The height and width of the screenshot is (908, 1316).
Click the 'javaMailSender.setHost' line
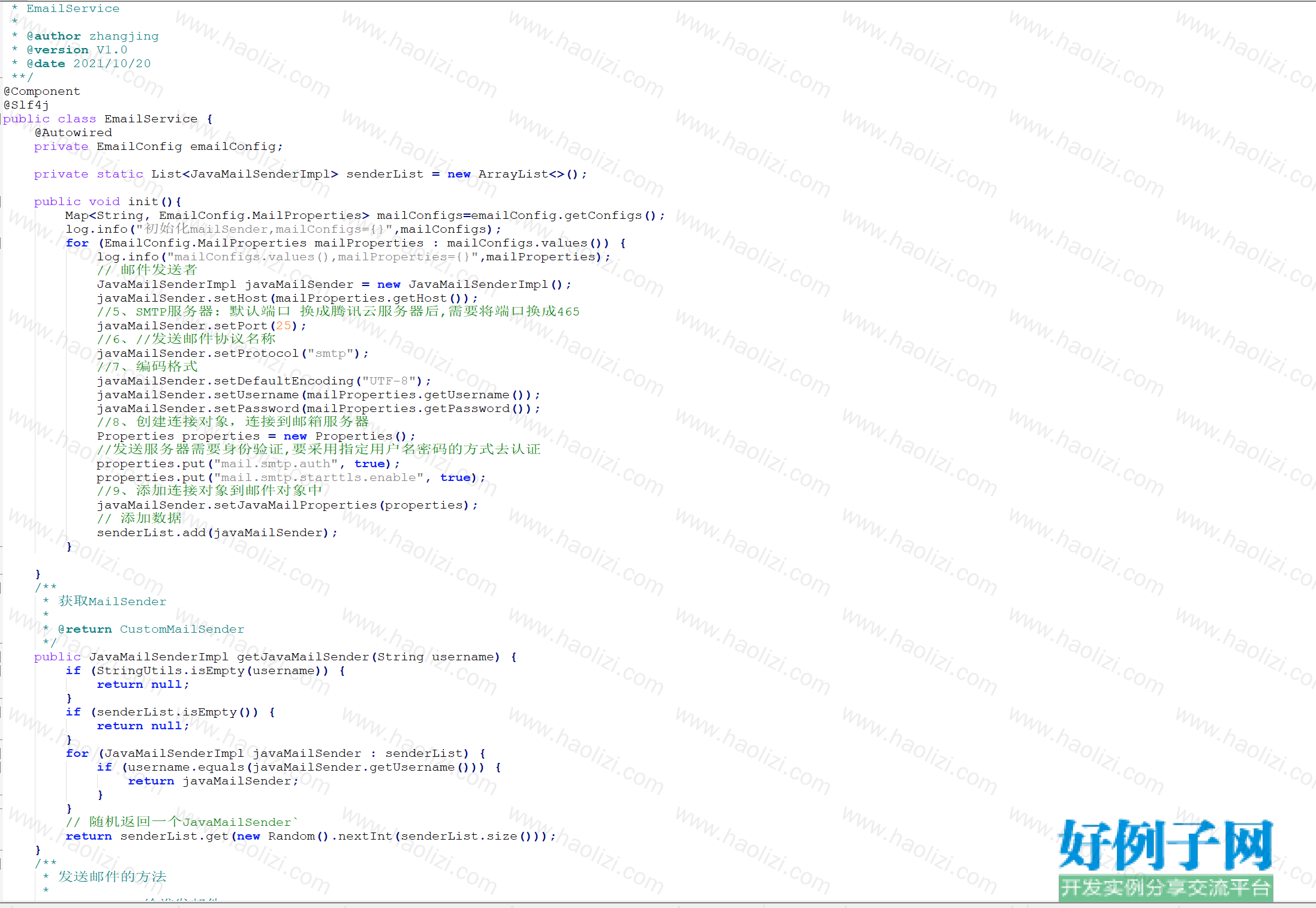287,298
